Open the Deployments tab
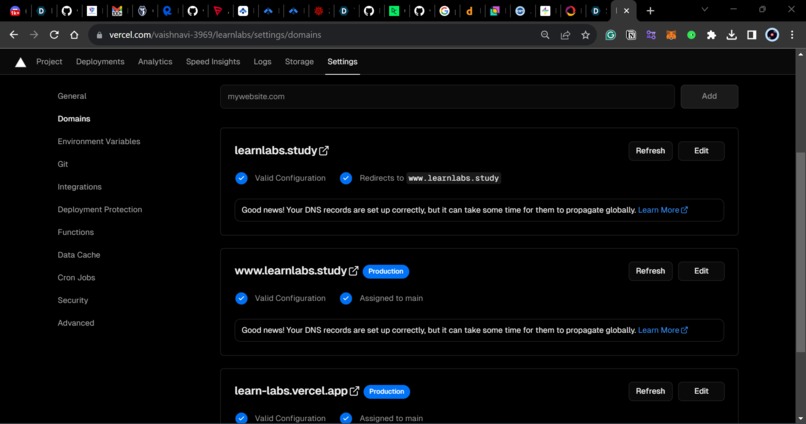 click(100, 62)
